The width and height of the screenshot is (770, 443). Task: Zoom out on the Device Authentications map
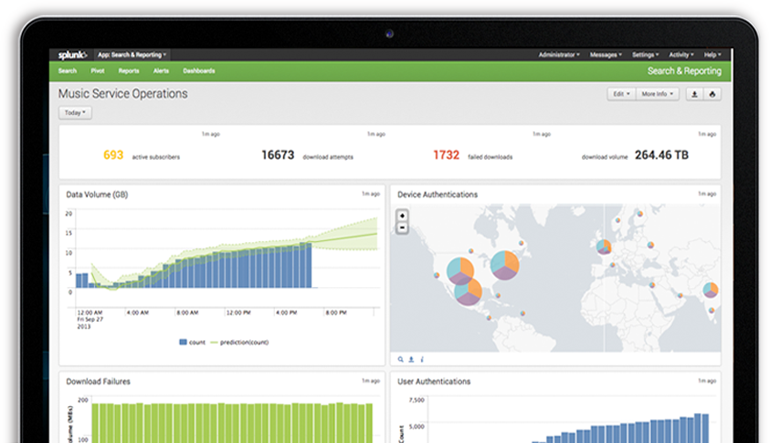click(402, 227)
